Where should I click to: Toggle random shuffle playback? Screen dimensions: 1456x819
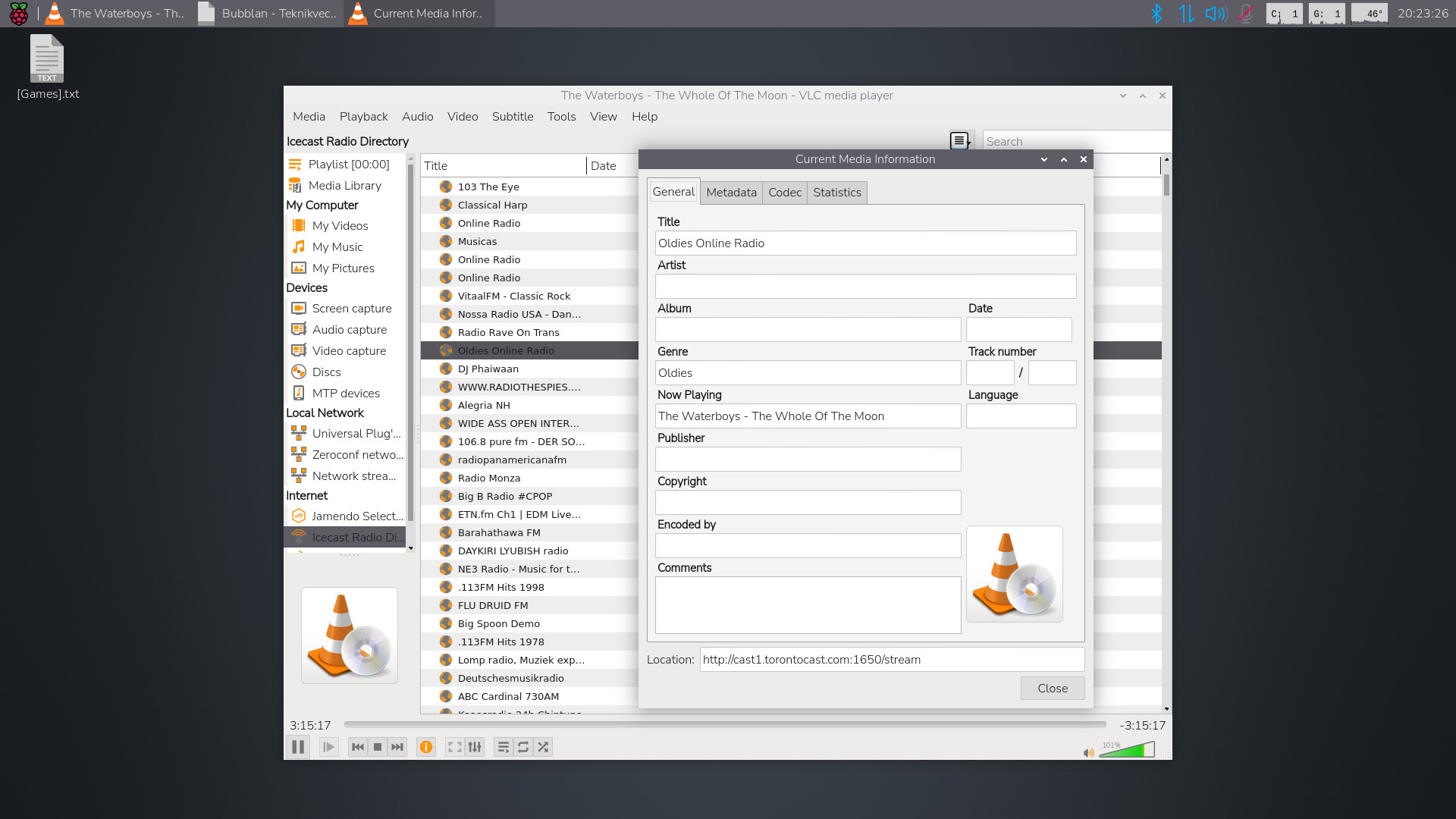tap(543, 747)
